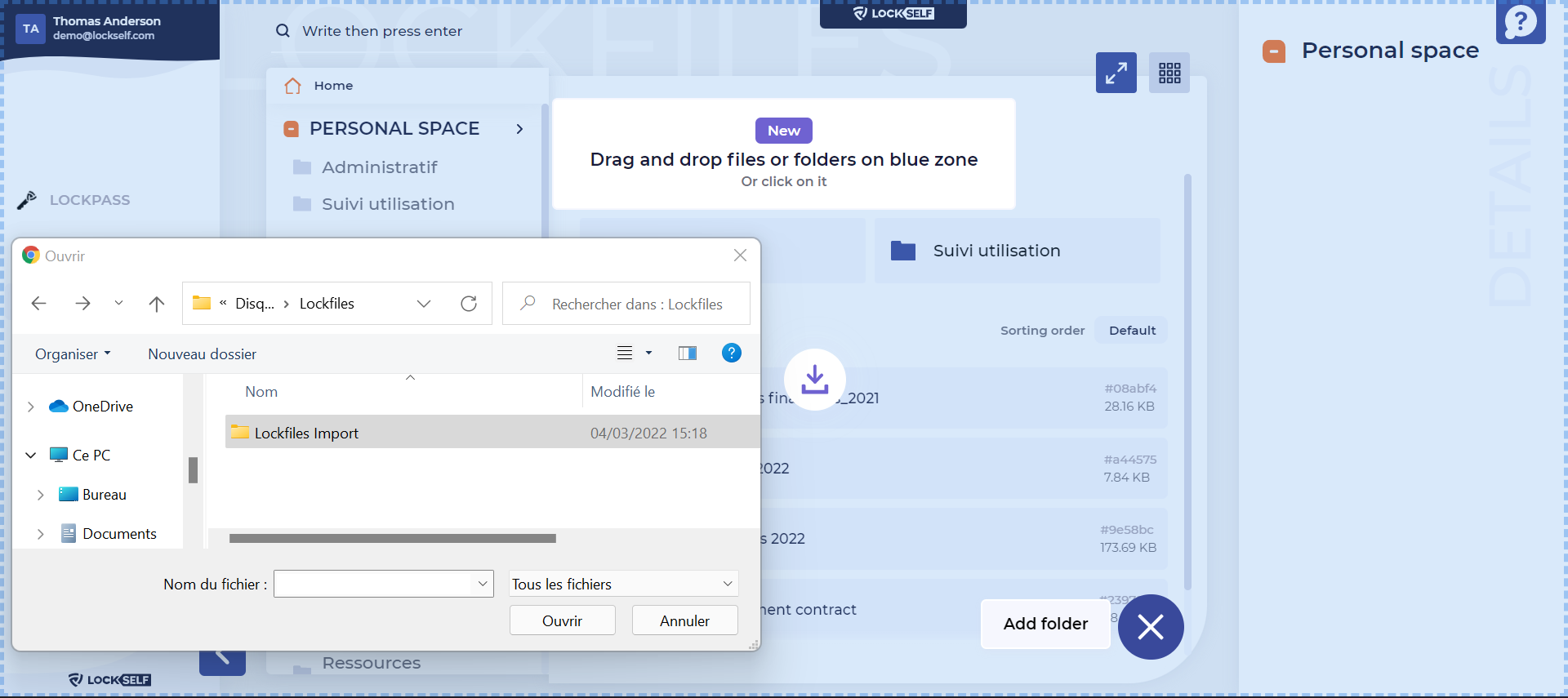This screenshot has width=1568, height=698.
Task: Expand the OneDrive tree node
Action: pyautogui.click(x=31, y=407)
